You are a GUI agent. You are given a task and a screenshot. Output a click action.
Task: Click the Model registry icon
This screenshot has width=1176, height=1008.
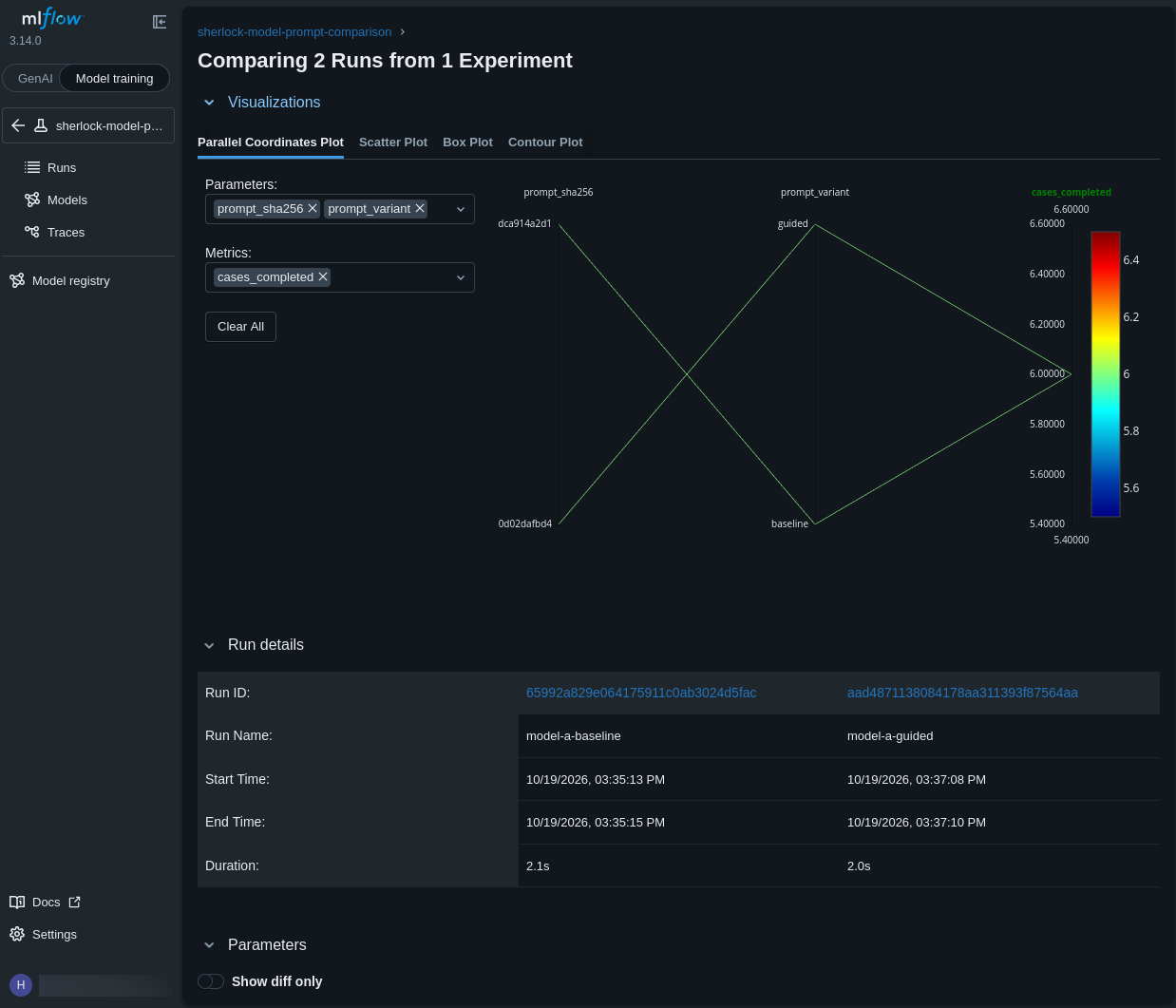click(x=17, y=280)
